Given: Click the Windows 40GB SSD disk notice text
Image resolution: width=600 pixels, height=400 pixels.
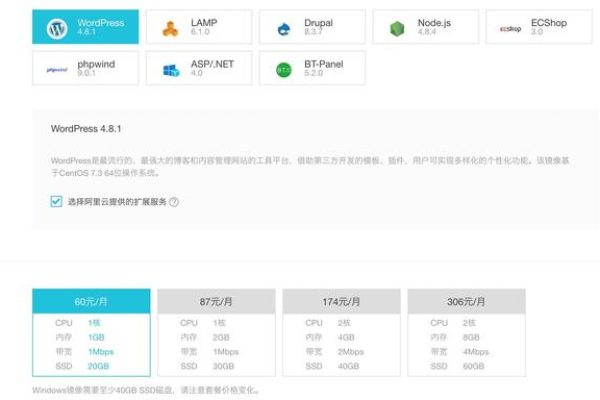Looking at the screenshot, I should [146, 391].
